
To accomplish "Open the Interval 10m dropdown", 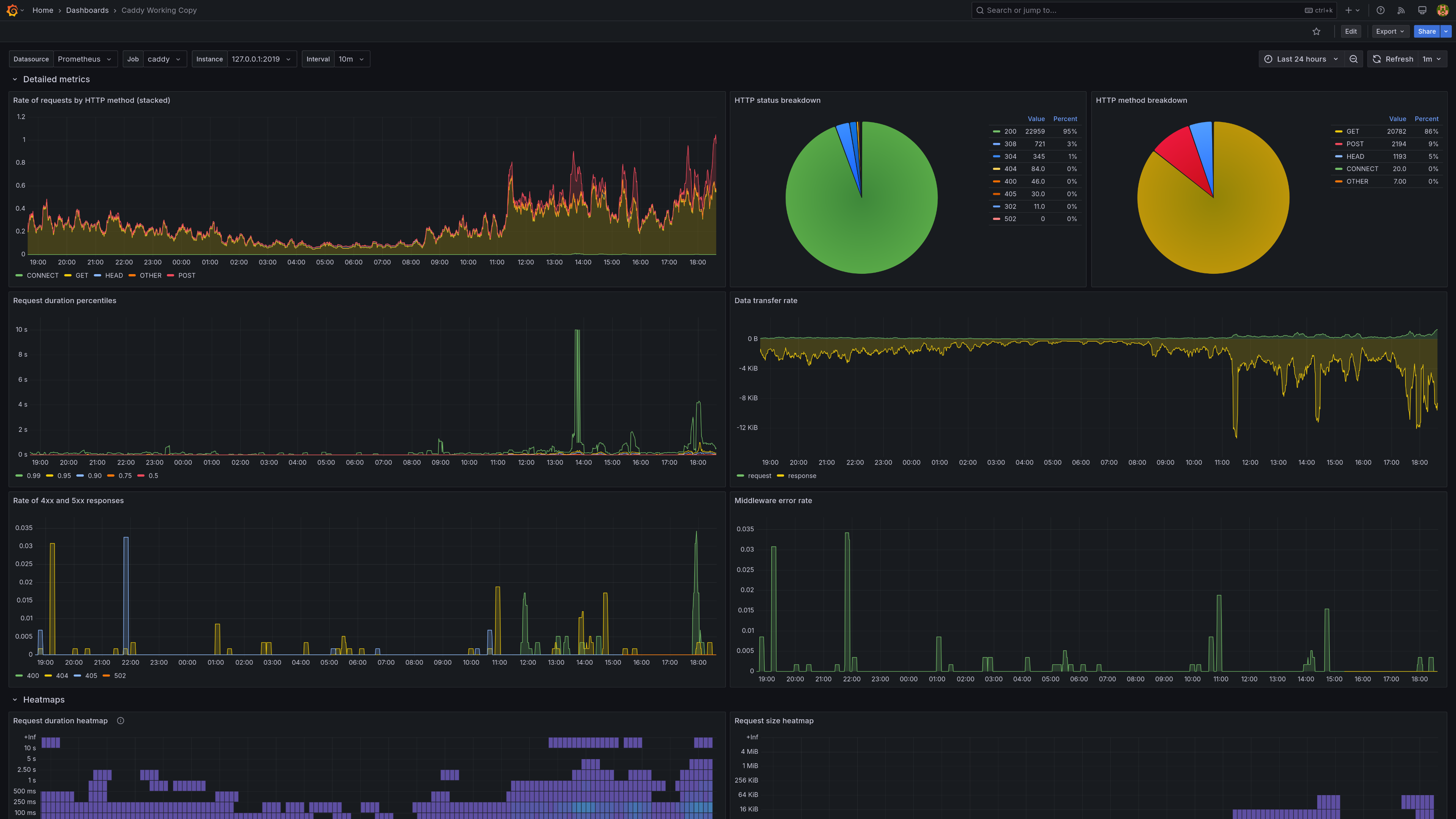I will [x=351, y=59].
